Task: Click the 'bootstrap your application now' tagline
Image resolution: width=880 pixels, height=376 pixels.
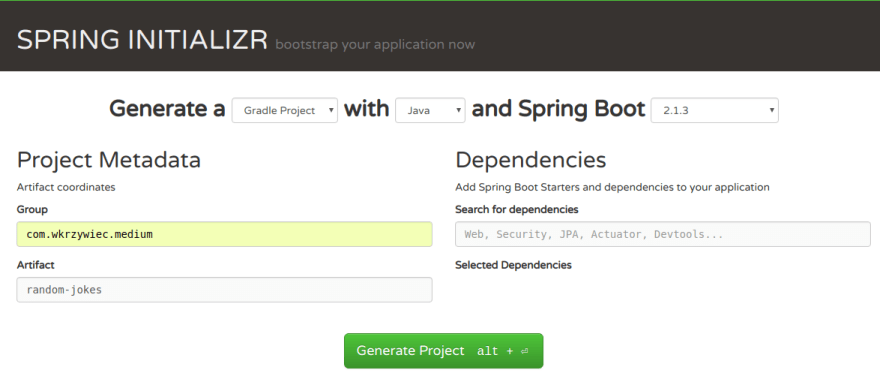Action: point(375,44)
